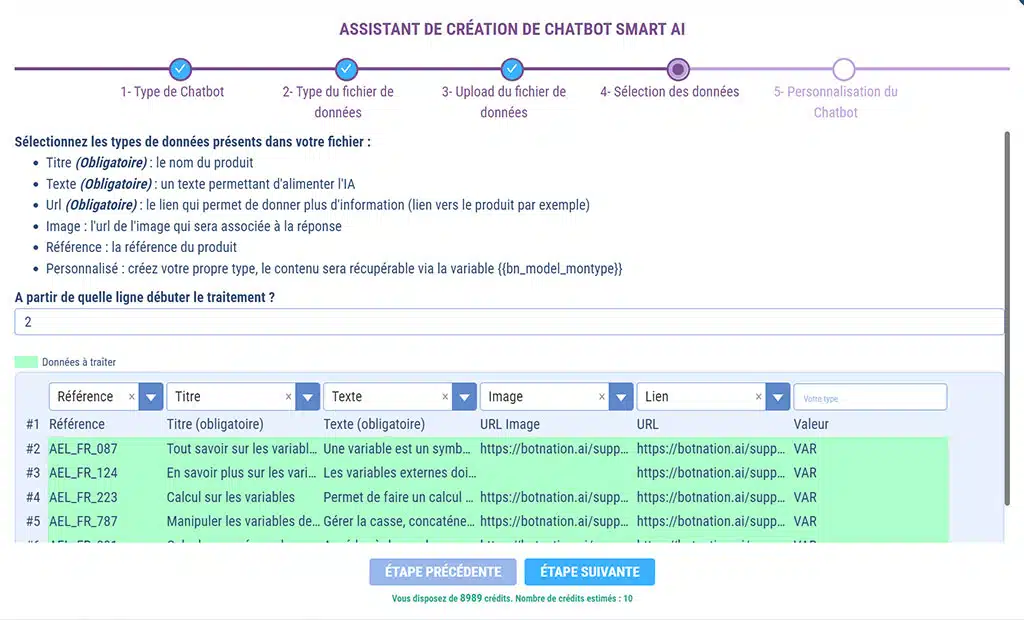Screen dimensions: 1024x620
Task: Click the step 1 'Type de Chatbot' checkmark circle
Action: pyautogui.click(x=180, y=69)
